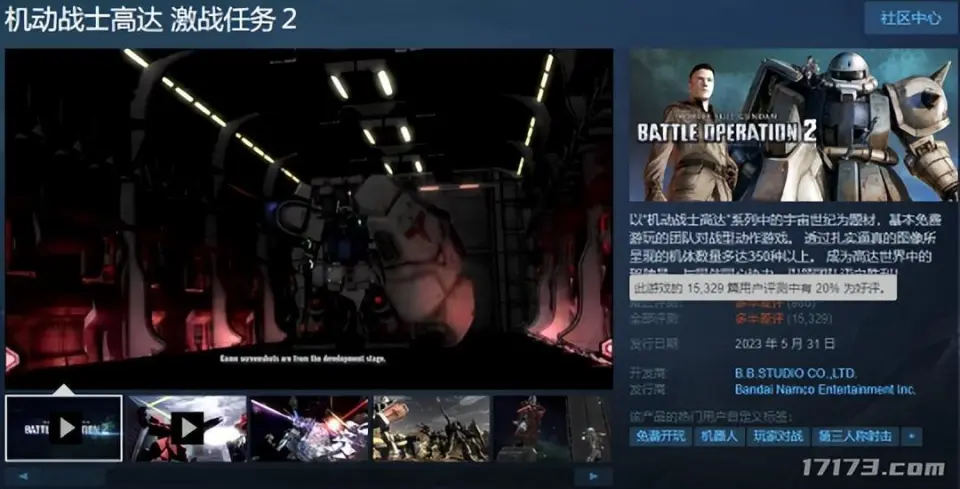Click the left scroll arrow under thumbnails
This screenshot has height=489, width=960.
(21, 476)
